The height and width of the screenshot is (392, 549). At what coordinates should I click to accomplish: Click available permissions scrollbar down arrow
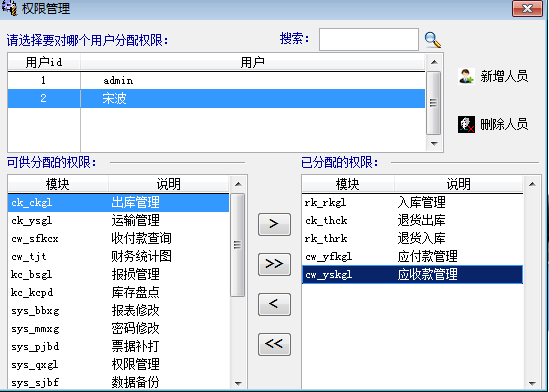pyautogui.click(x=238, y=384)
